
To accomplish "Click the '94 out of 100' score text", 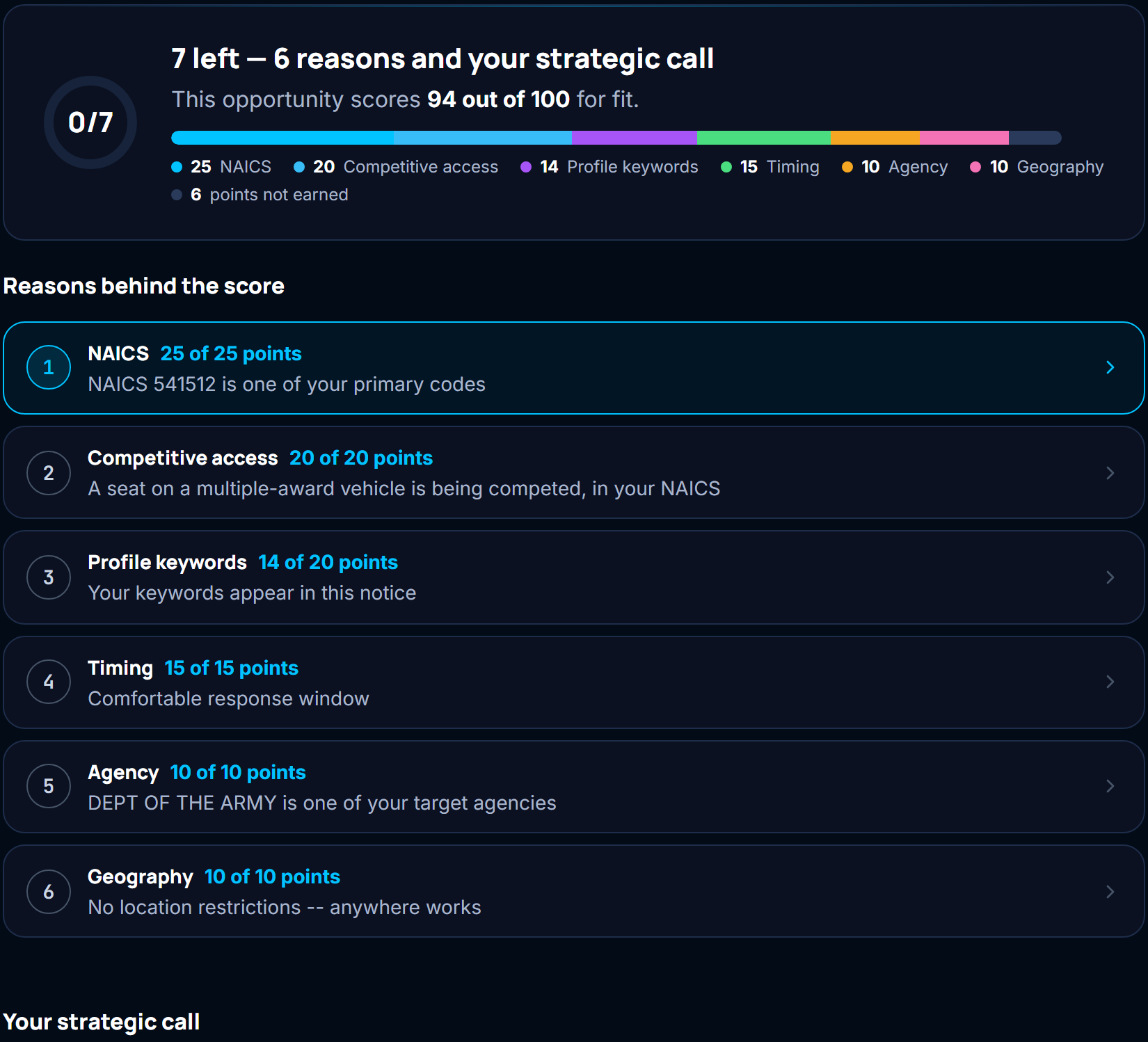I will click(498, 99).
